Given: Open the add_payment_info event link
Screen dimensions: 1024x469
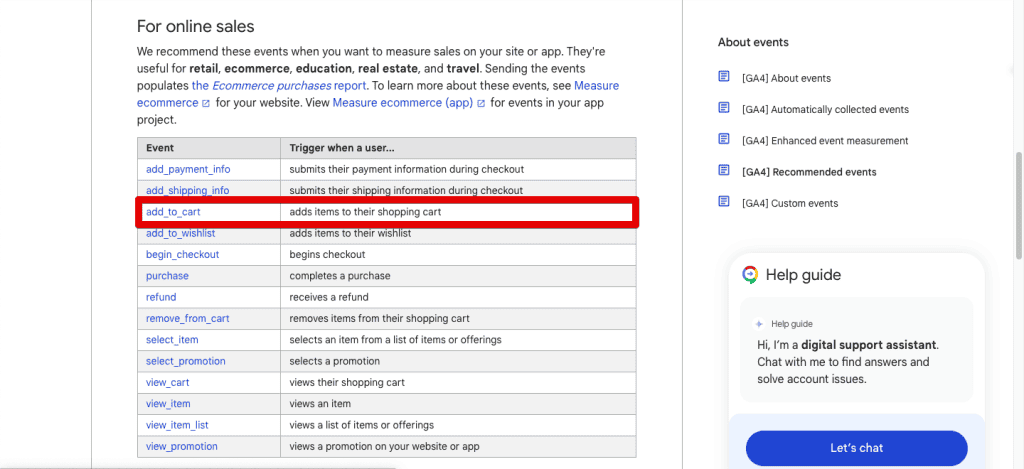Looking at the screenshot, I should (x=188, y=169).
